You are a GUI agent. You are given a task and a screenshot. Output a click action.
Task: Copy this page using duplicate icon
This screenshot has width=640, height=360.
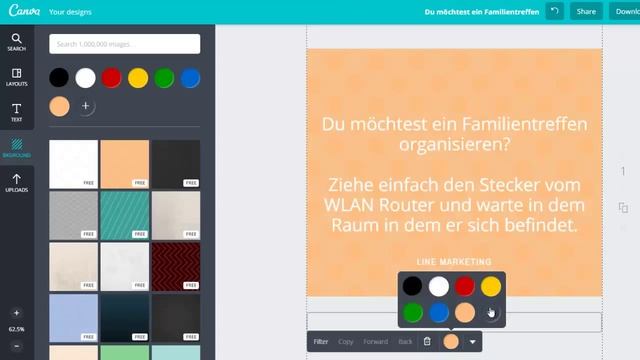[623, 208]
